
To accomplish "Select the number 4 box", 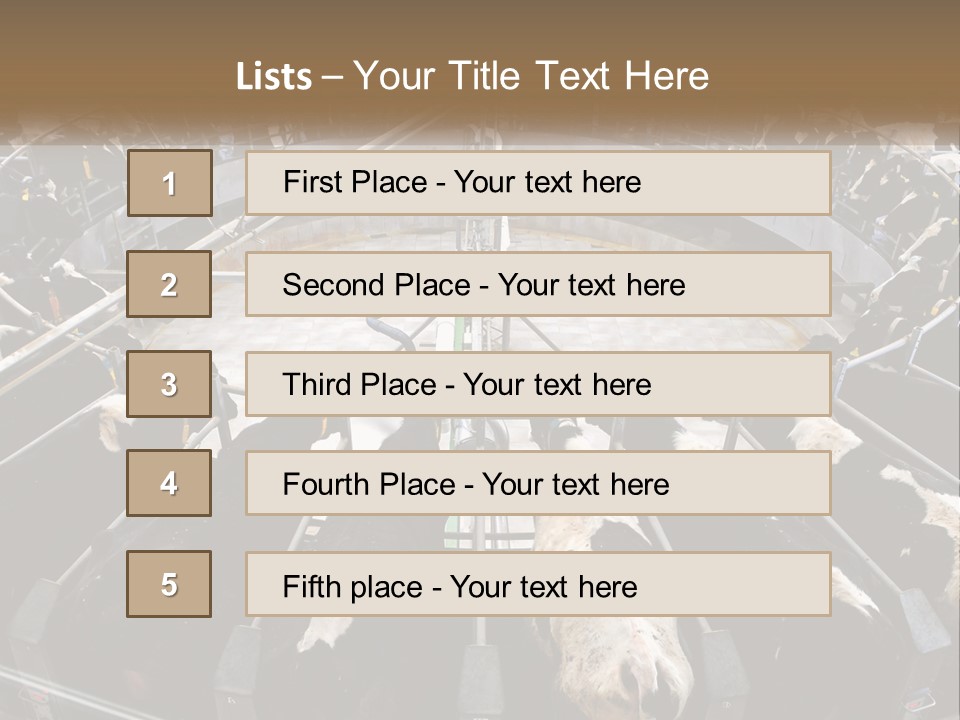I will [x=169, y=484].
